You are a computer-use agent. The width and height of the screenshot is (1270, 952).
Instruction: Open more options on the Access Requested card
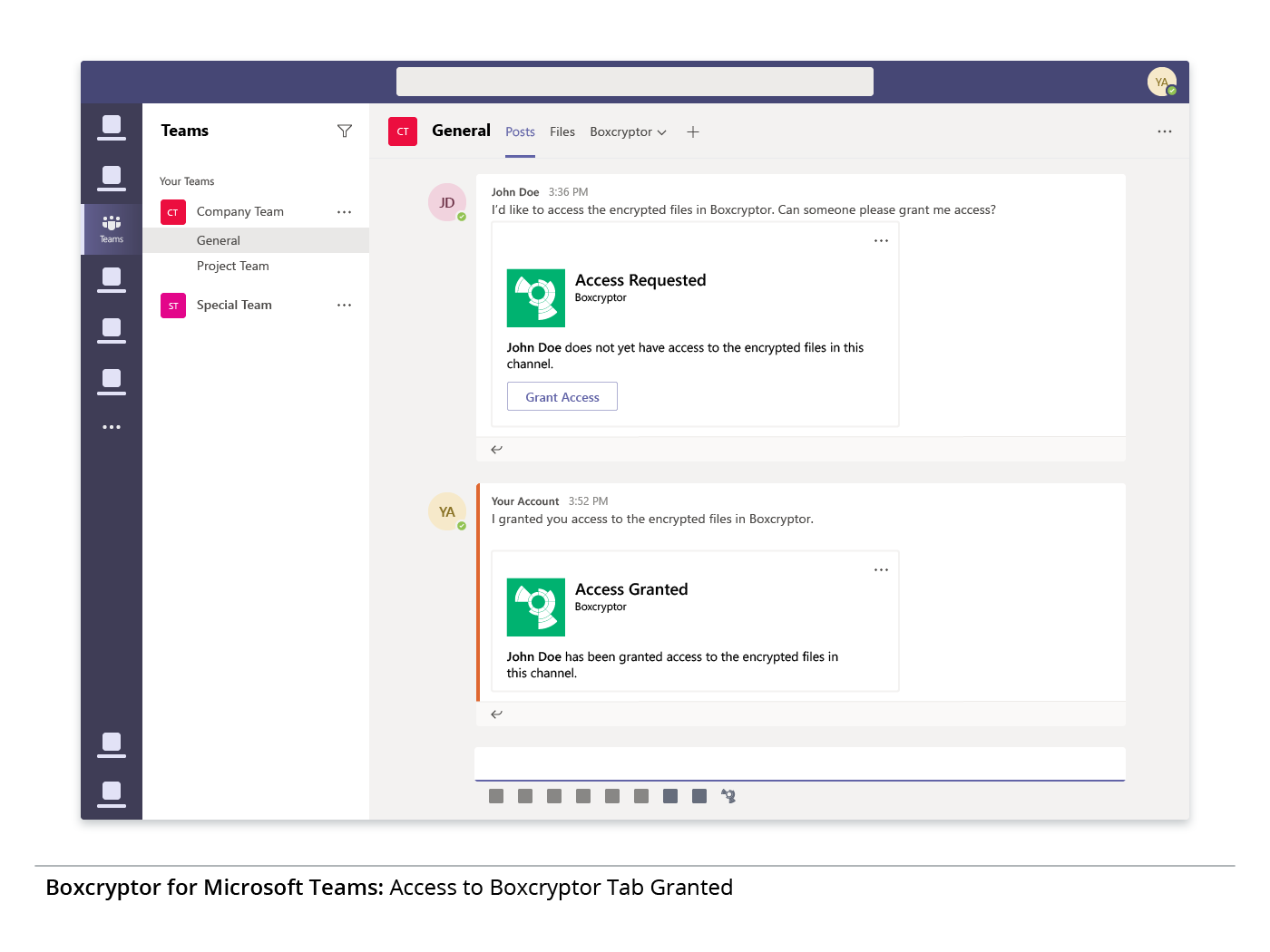881,241
